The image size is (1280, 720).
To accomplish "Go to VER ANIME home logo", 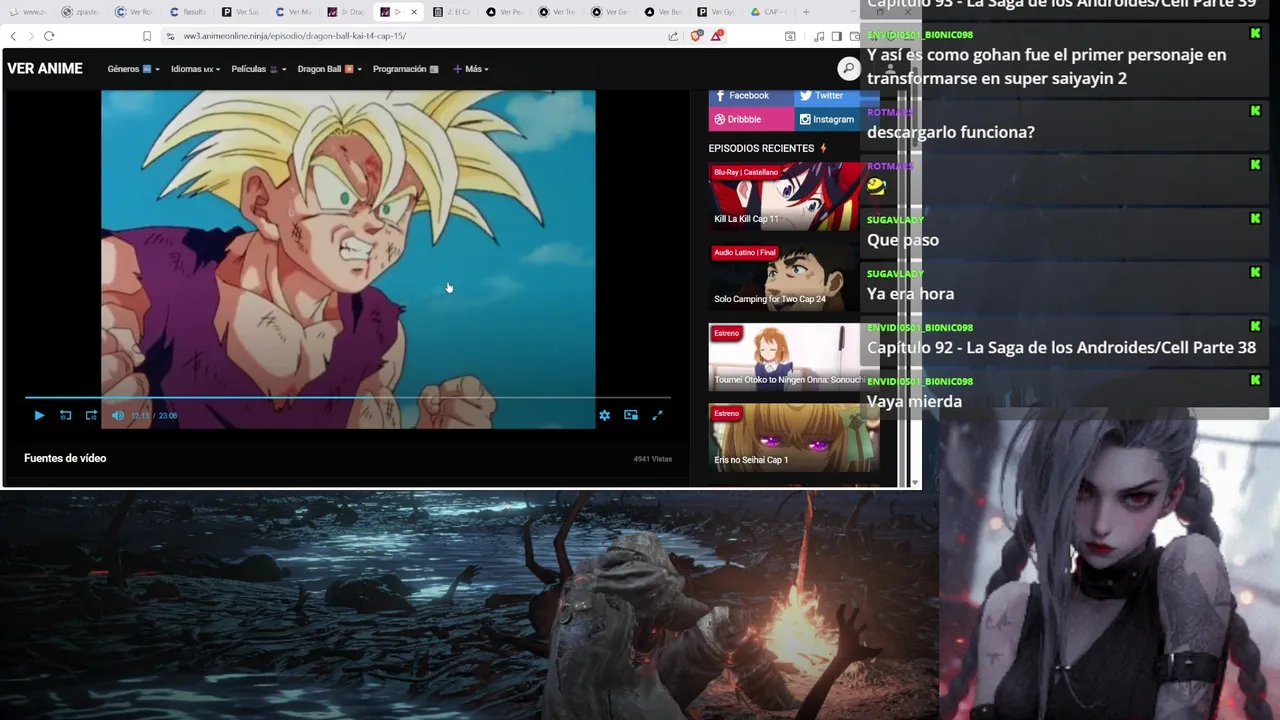I will (x=45, y=69).
